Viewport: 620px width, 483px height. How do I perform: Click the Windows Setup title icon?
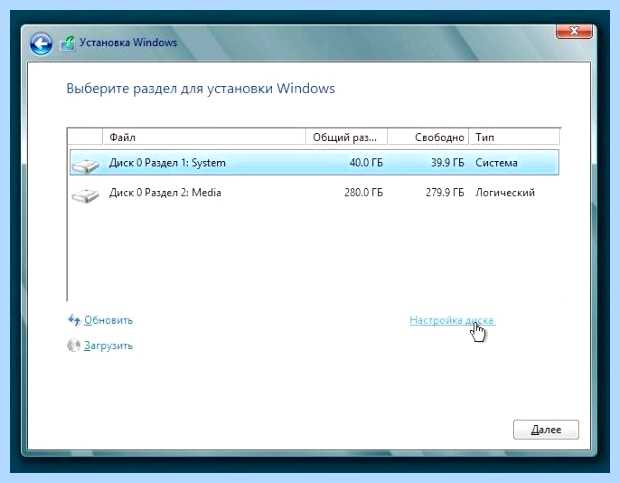click(68, 43)
